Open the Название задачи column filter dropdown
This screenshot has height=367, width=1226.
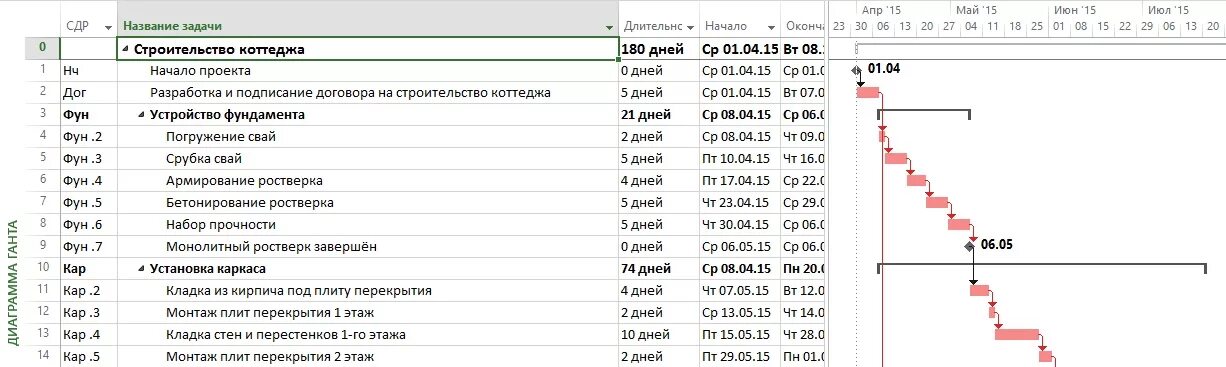pos(610,27)
